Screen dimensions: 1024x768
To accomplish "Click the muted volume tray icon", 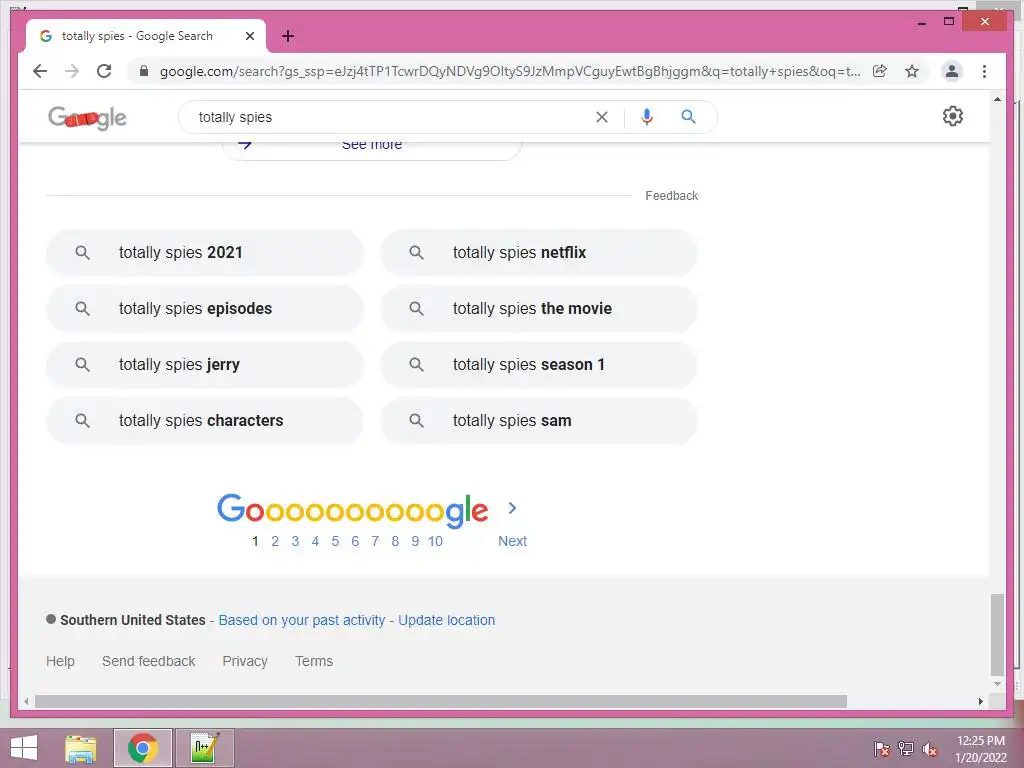I will (929, 749).
